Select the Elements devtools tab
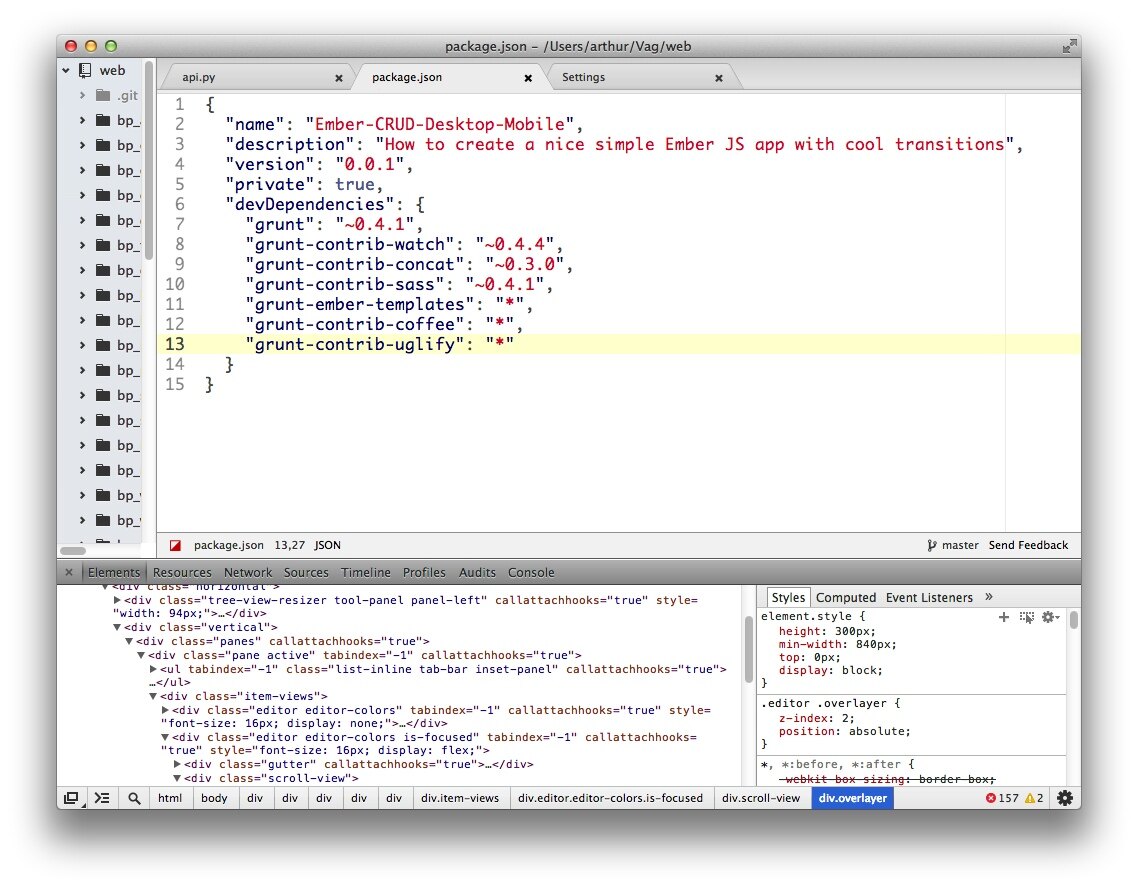 tap(113, 572)
